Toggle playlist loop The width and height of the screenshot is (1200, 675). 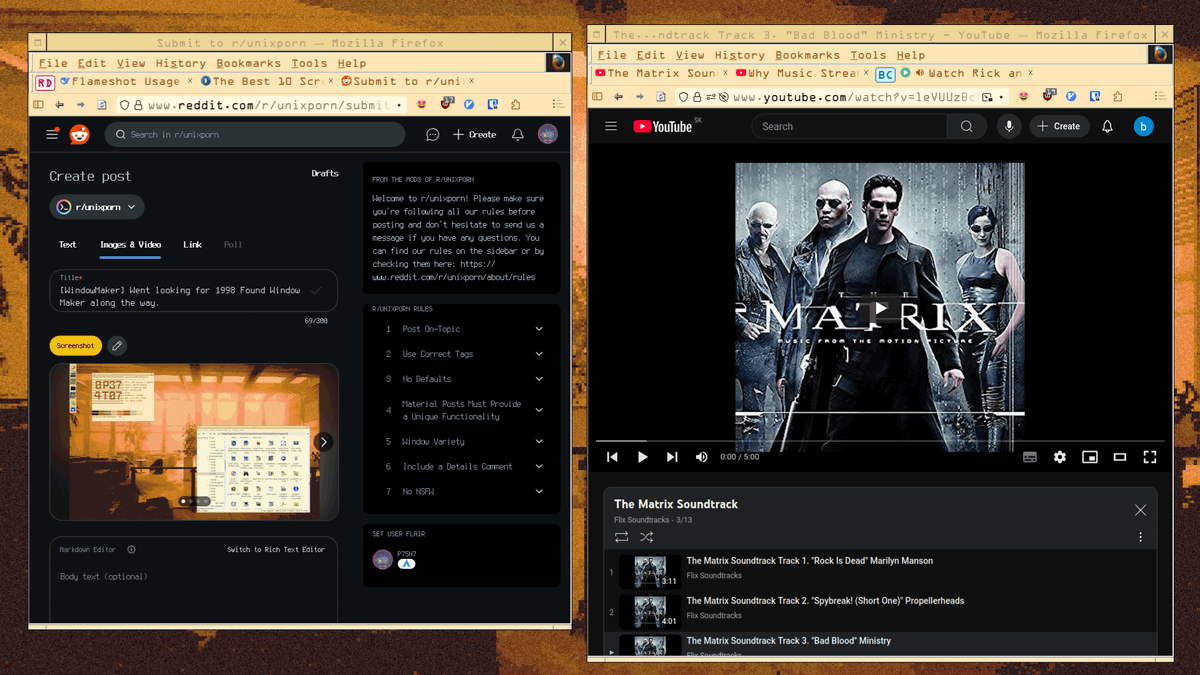621,538
